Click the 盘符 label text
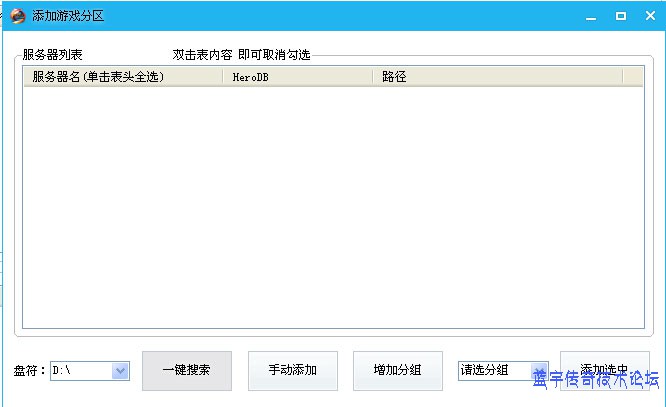Image resolution: width=666 pixels, height=407 pixels. click(30, 371)
